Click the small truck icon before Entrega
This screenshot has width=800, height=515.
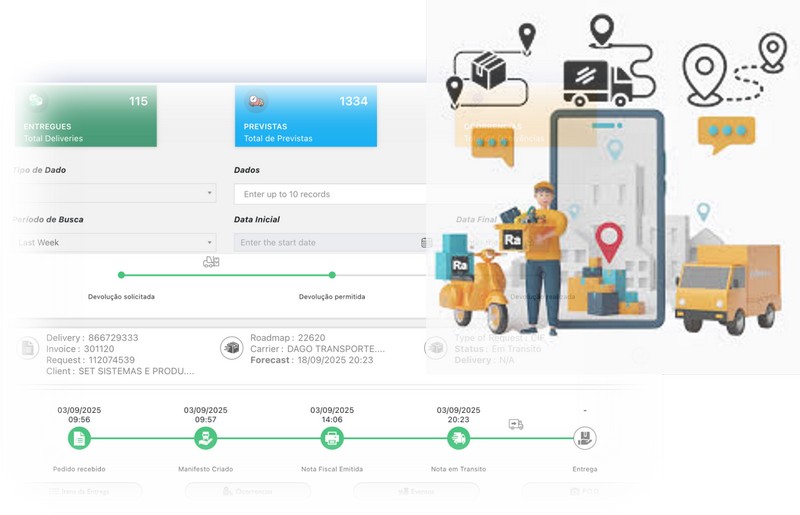pos(516,424)
